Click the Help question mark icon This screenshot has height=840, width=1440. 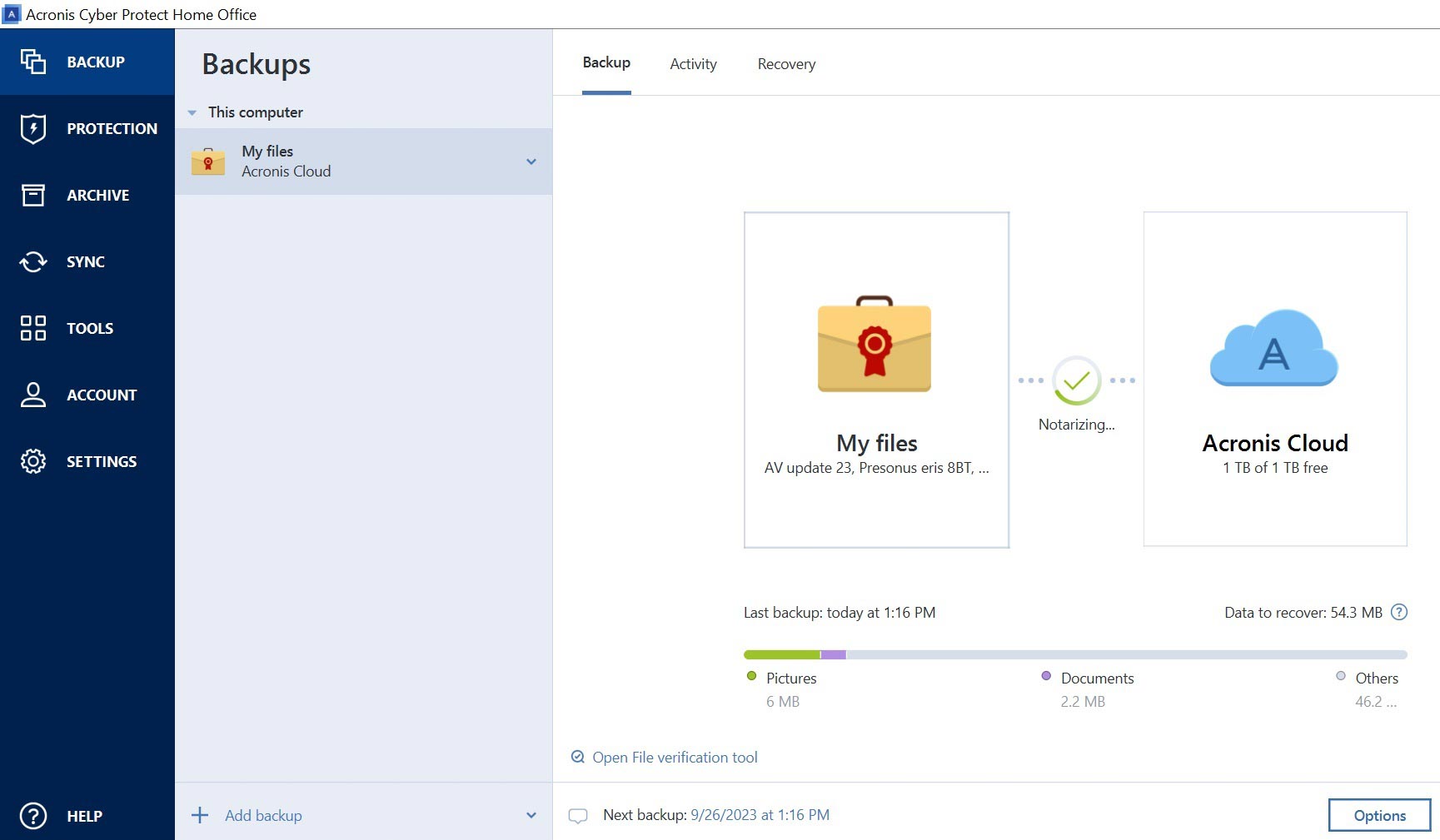point(33,816)
